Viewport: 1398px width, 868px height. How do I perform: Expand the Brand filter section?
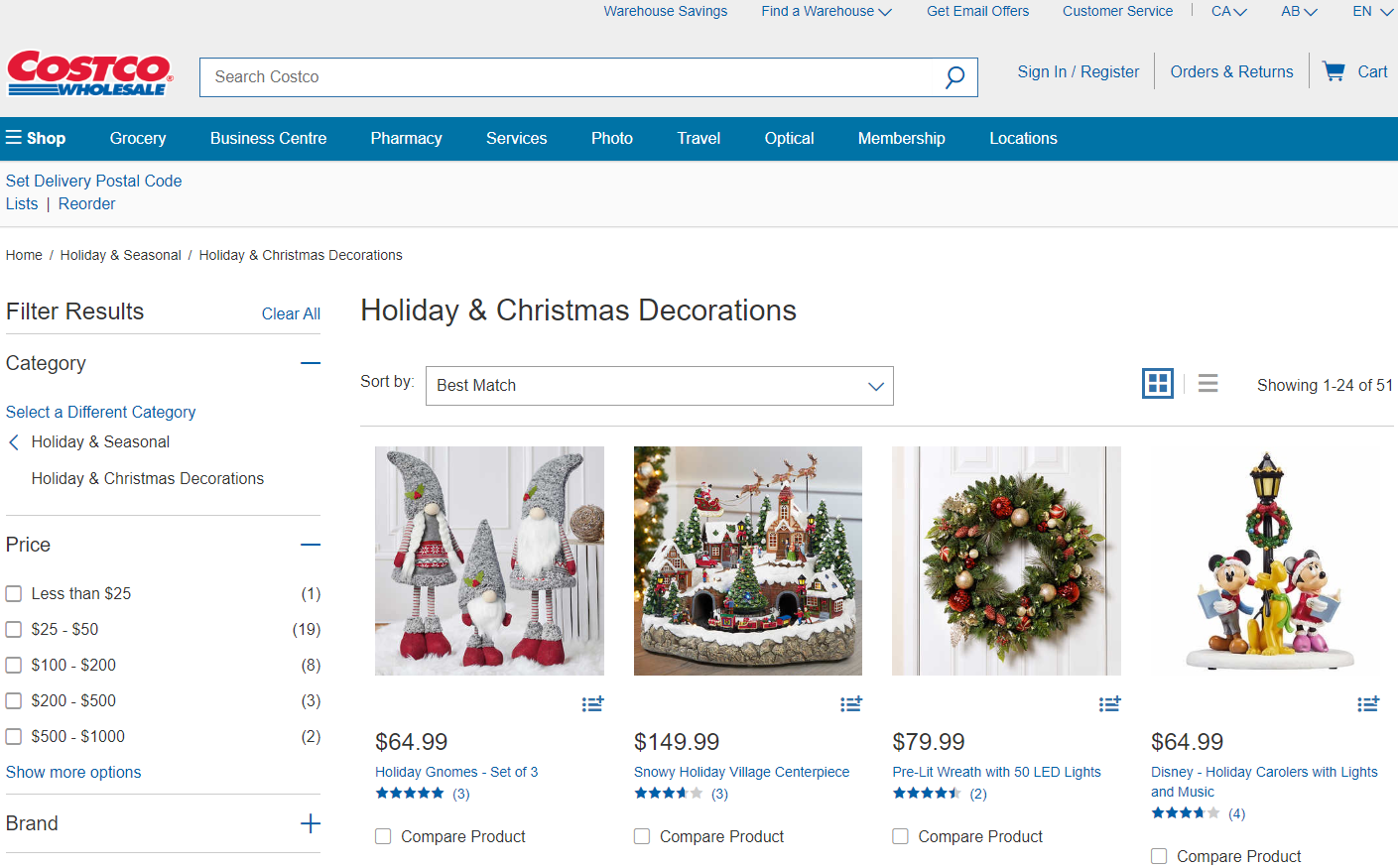[311, 823]
